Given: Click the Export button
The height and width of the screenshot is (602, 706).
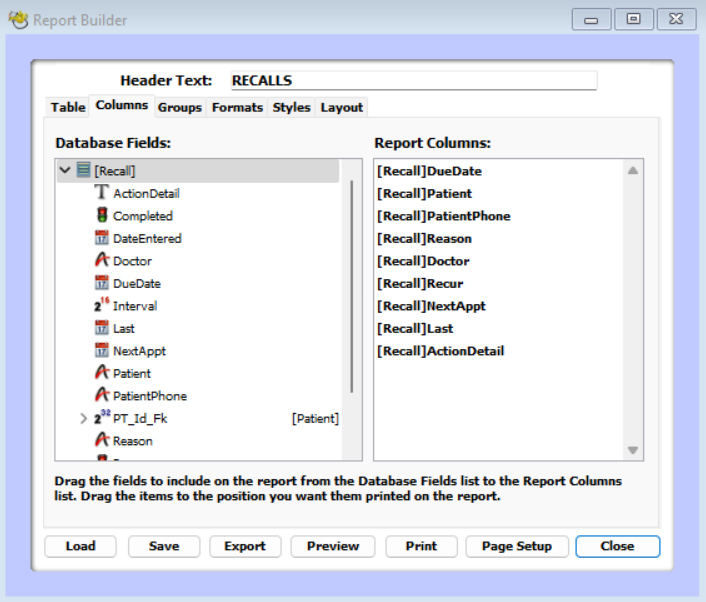Looking at the screenshot, I should pos(245,546).
